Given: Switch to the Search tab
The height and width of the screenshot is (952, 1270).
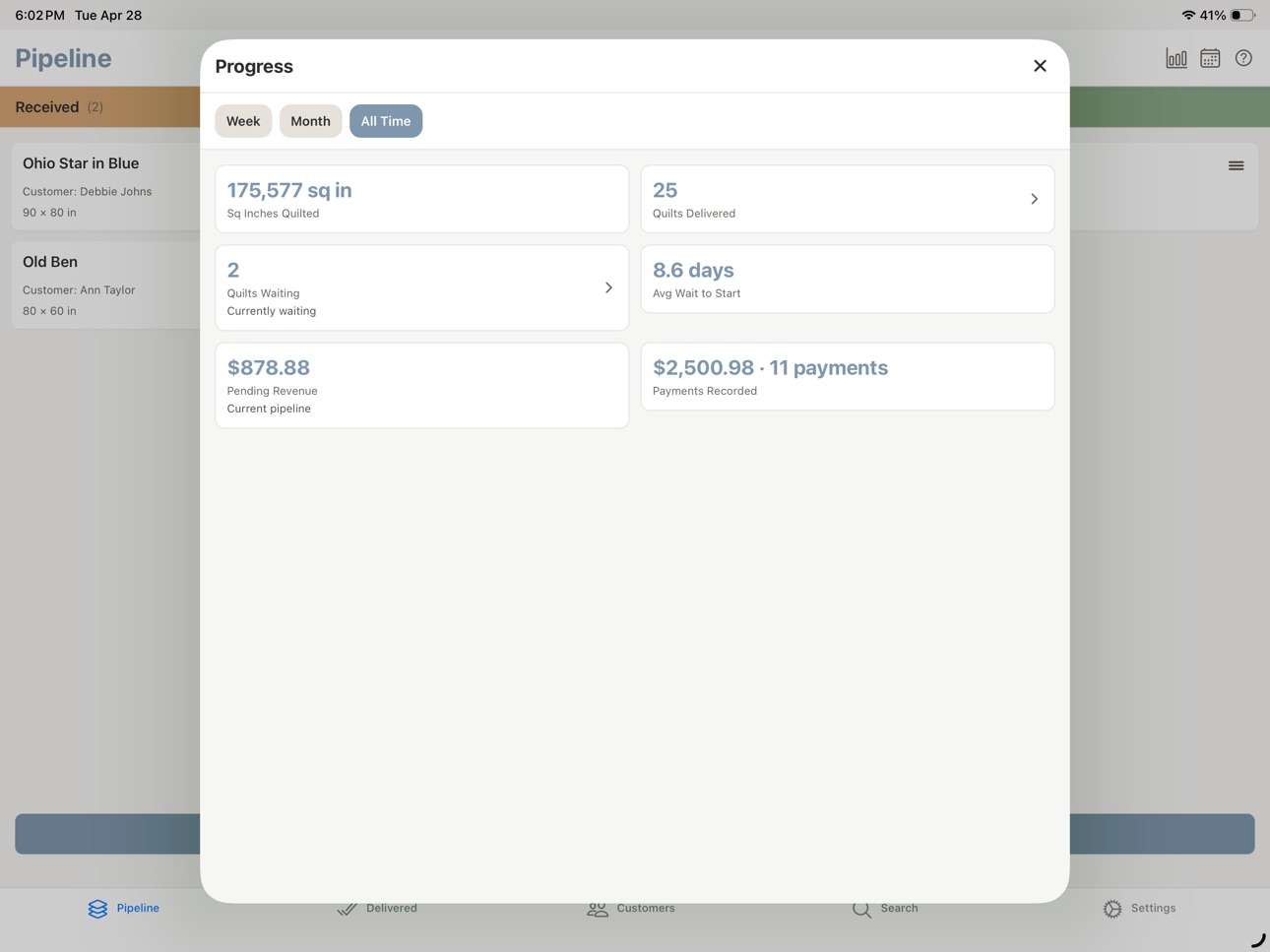Looking at the screenshot, I should 885,908.
